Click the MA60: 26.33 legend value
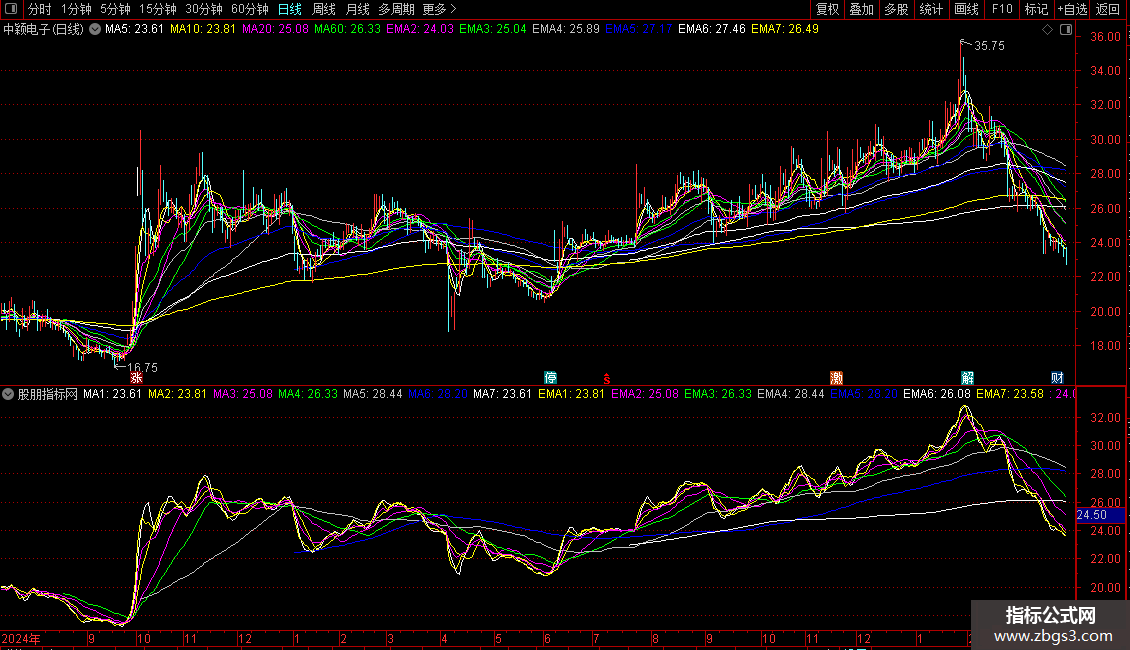The height and width of the screenshot is (650, 1130). point(347,30)
